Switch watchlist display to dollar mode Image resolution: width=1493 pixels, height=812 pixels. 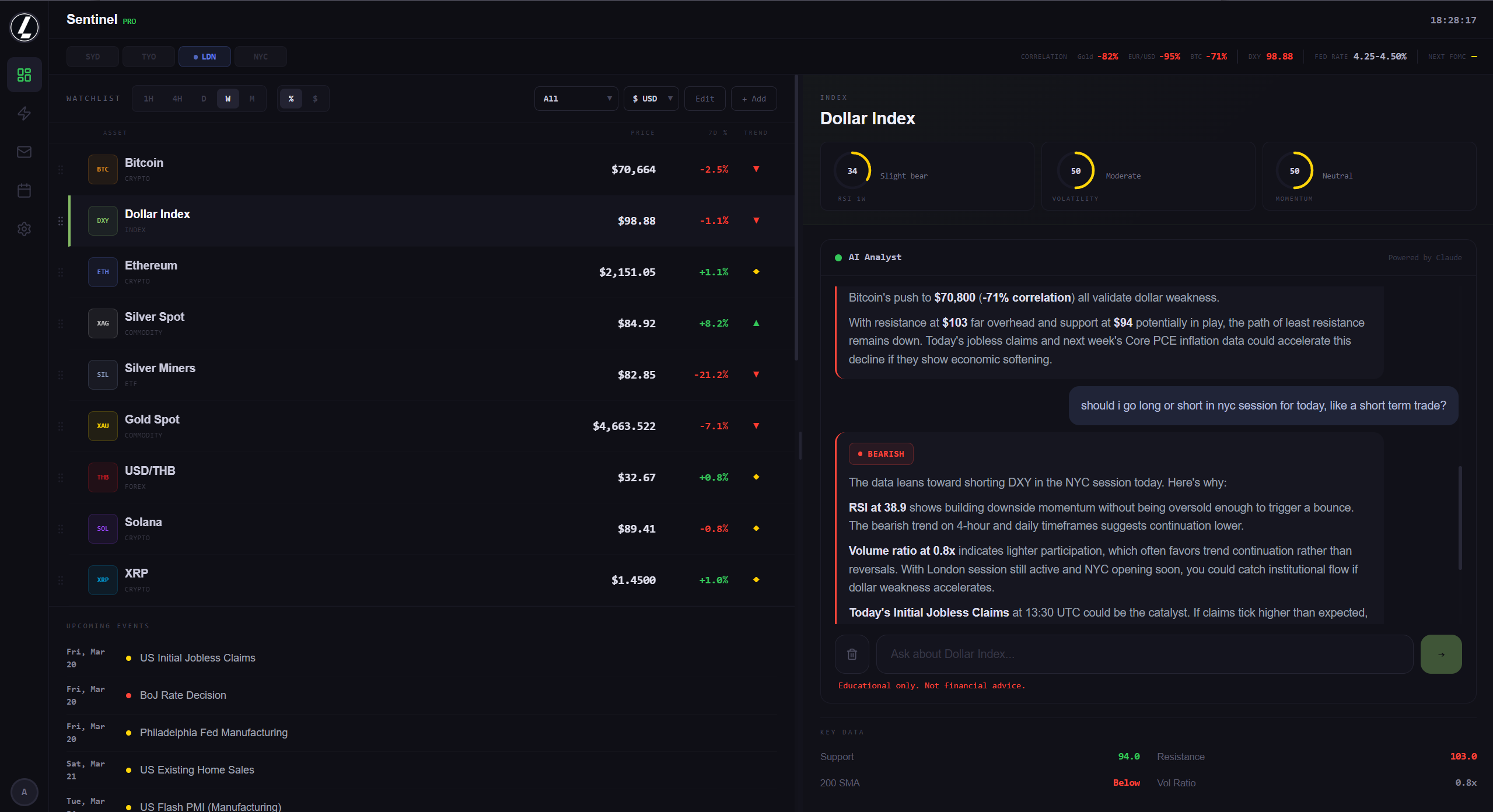(315, 99)
